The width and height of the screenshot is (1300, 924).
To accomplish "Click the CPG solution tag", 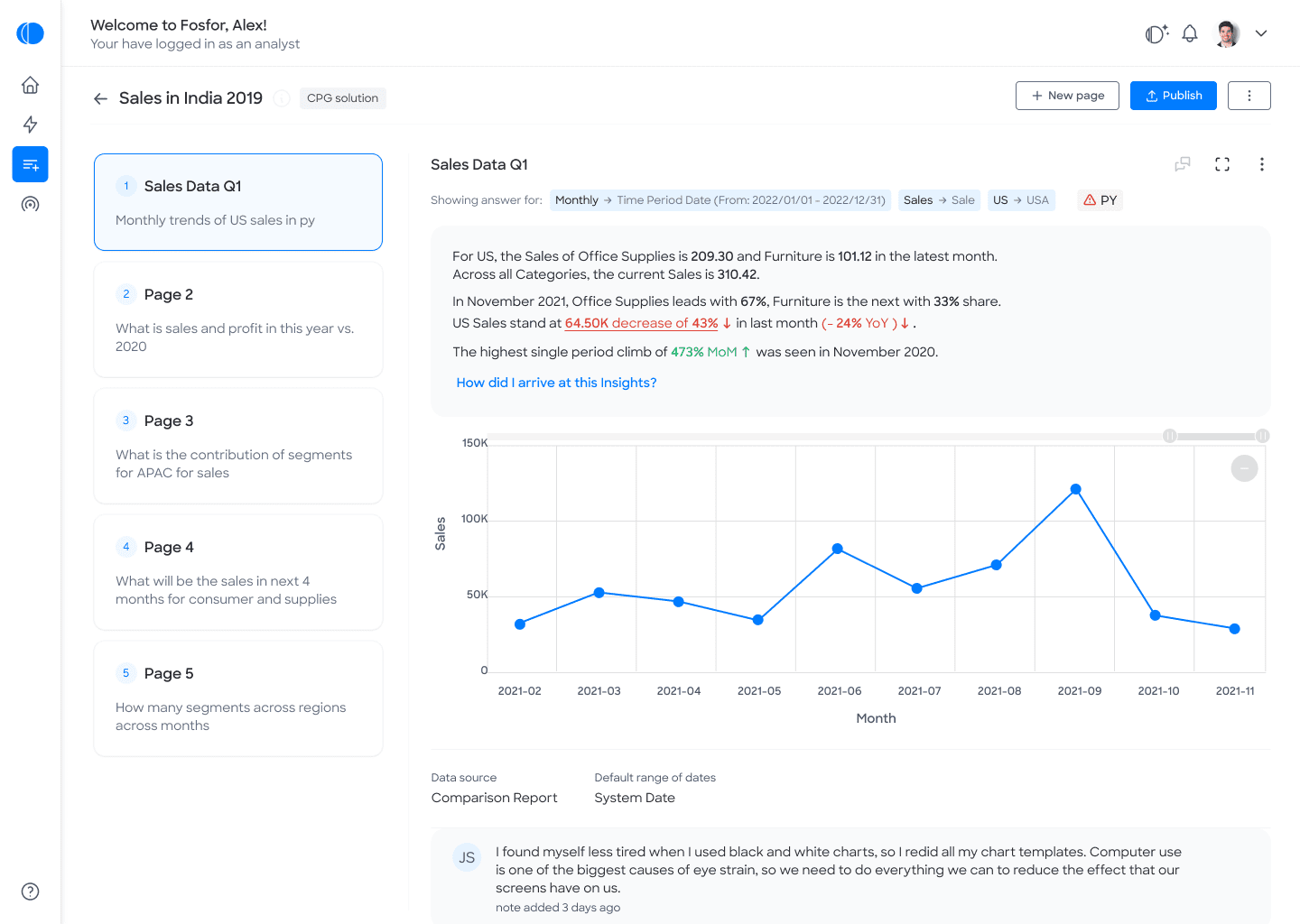I will pos(342,98).
